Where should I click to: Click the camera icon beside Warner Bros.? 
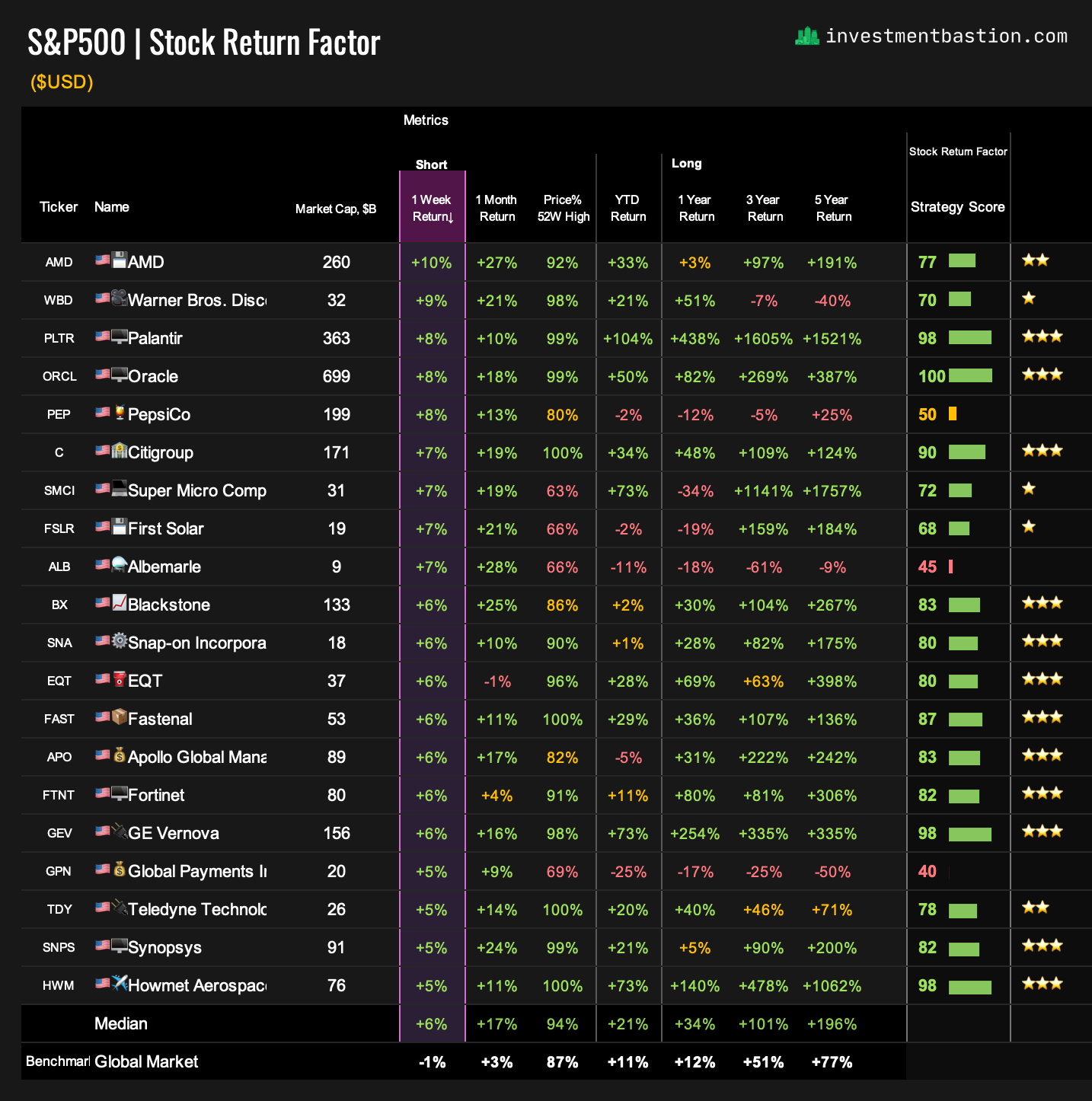point(119,298)
